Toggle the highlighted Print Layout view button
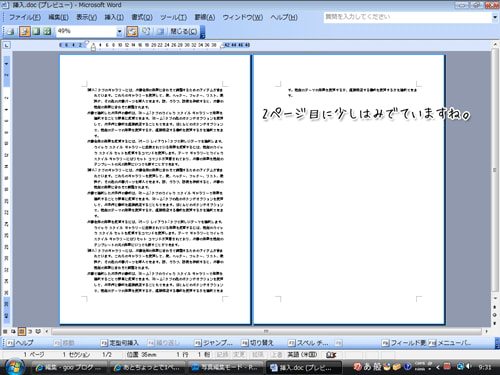This screenshot has width=500, height=375. [x=22, y=331]
